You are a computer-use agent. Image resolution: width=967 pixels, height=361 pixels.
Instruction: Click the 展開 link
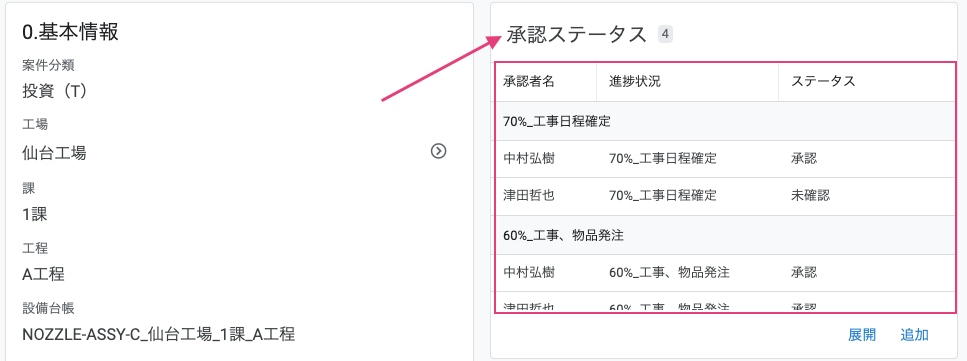[862, 335]
